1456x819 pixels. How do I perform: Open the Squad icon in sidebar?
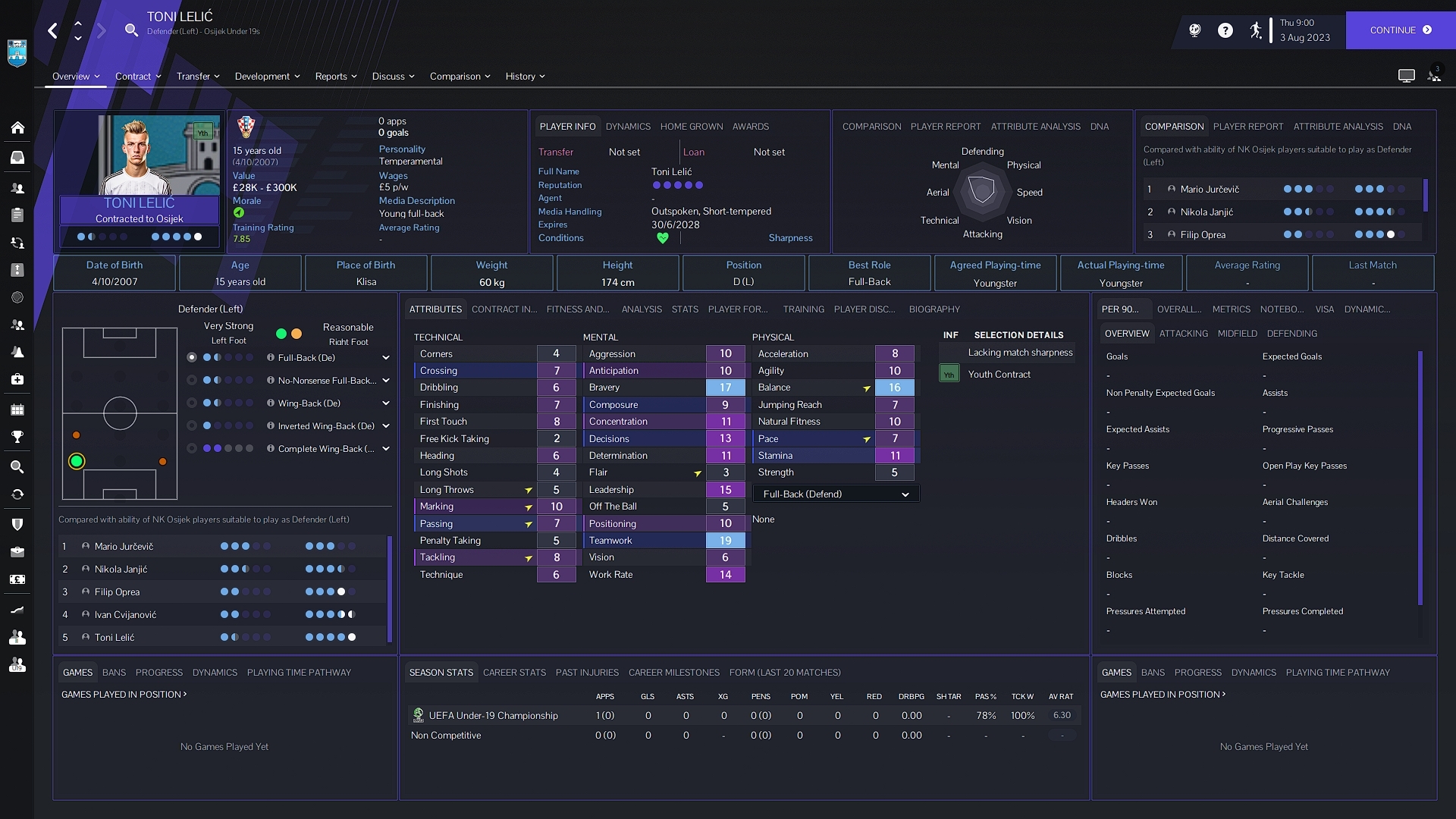coord(17,188)
